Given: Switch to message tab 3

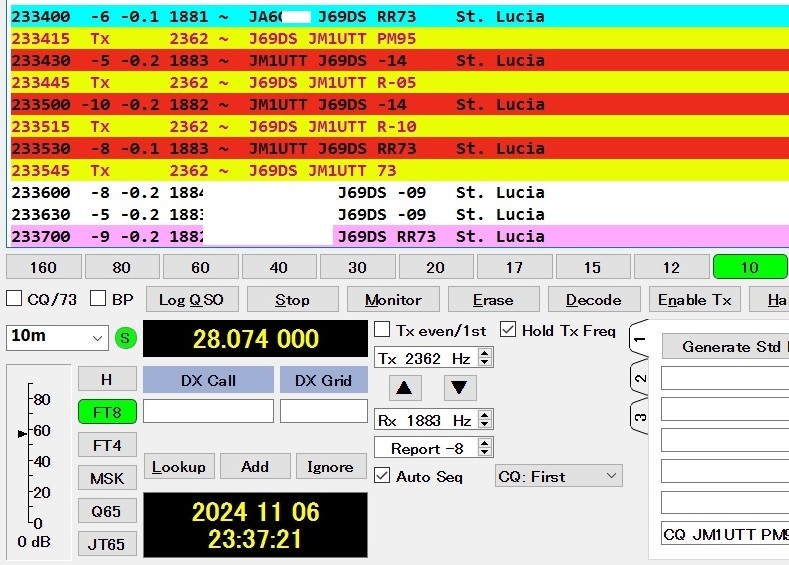Looking at the screenshot, I should point(640,417).
